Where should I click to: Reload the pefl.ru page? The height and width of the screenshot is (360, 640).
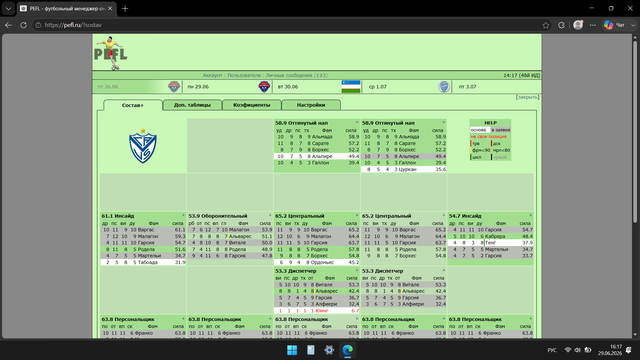(23, 25)
